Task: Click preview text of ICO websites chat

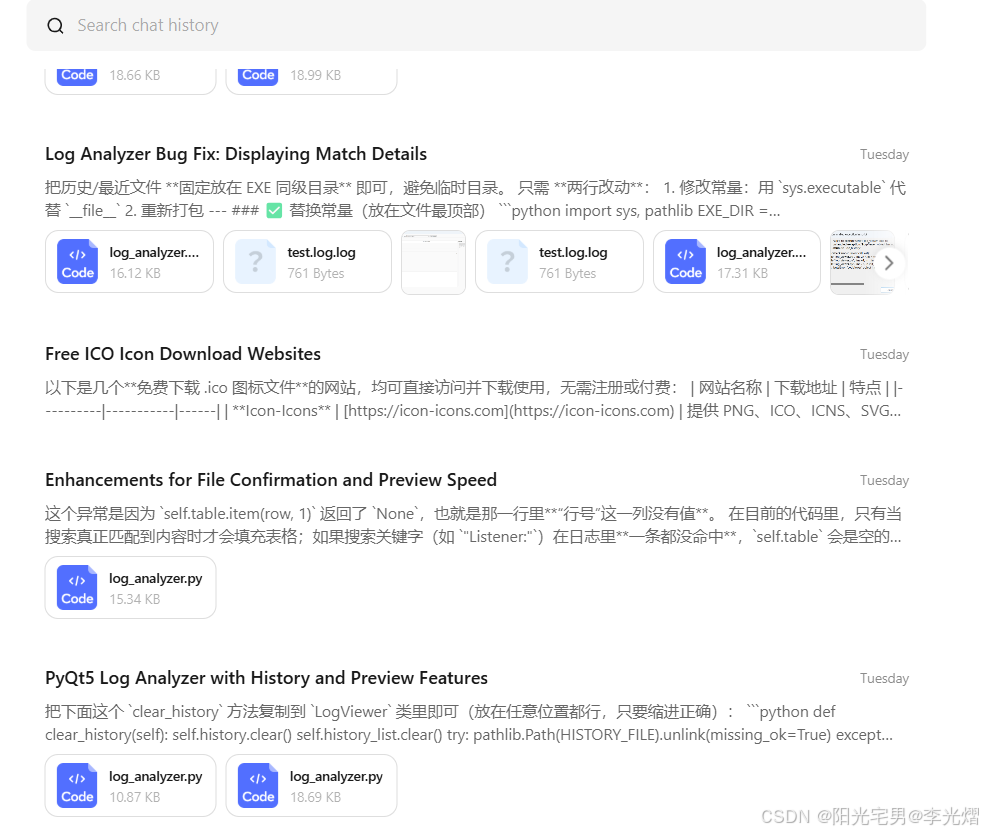Action: [474, 399]
